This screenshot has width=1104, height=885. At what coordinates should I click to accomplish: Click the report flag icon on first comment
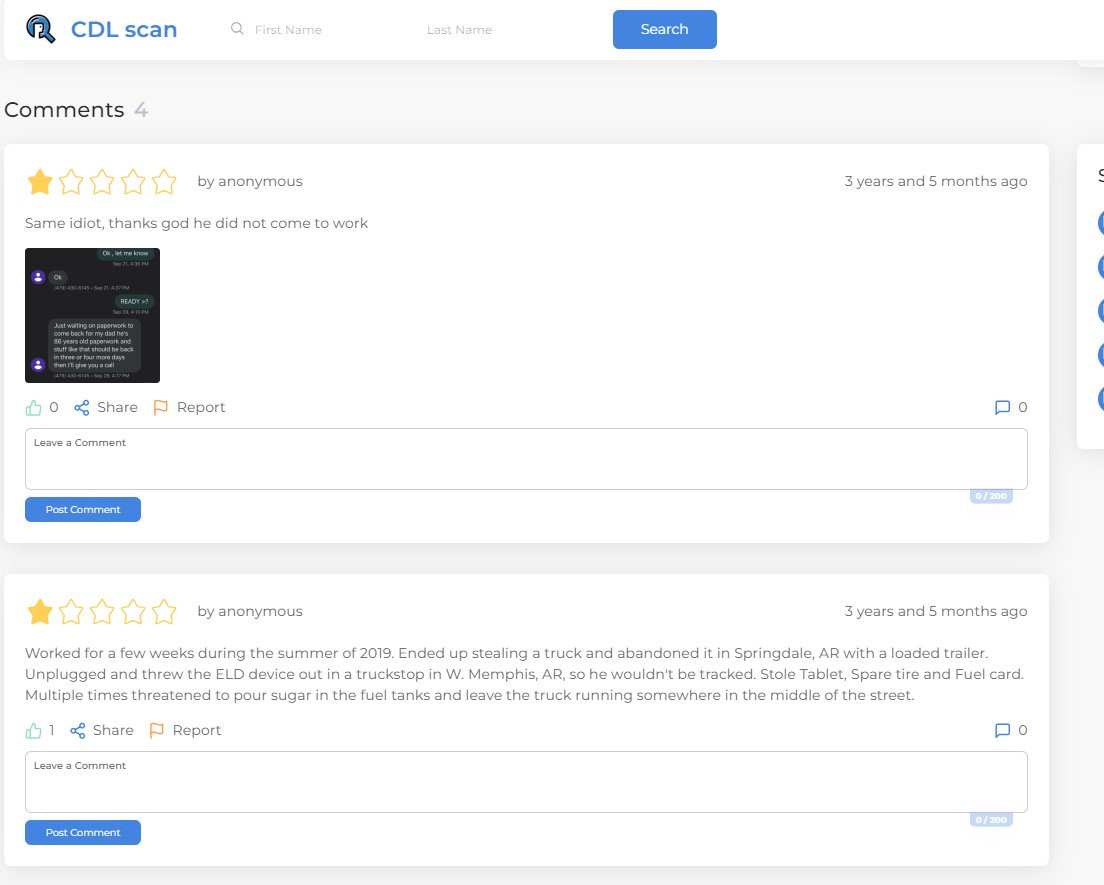pos(161,408)
